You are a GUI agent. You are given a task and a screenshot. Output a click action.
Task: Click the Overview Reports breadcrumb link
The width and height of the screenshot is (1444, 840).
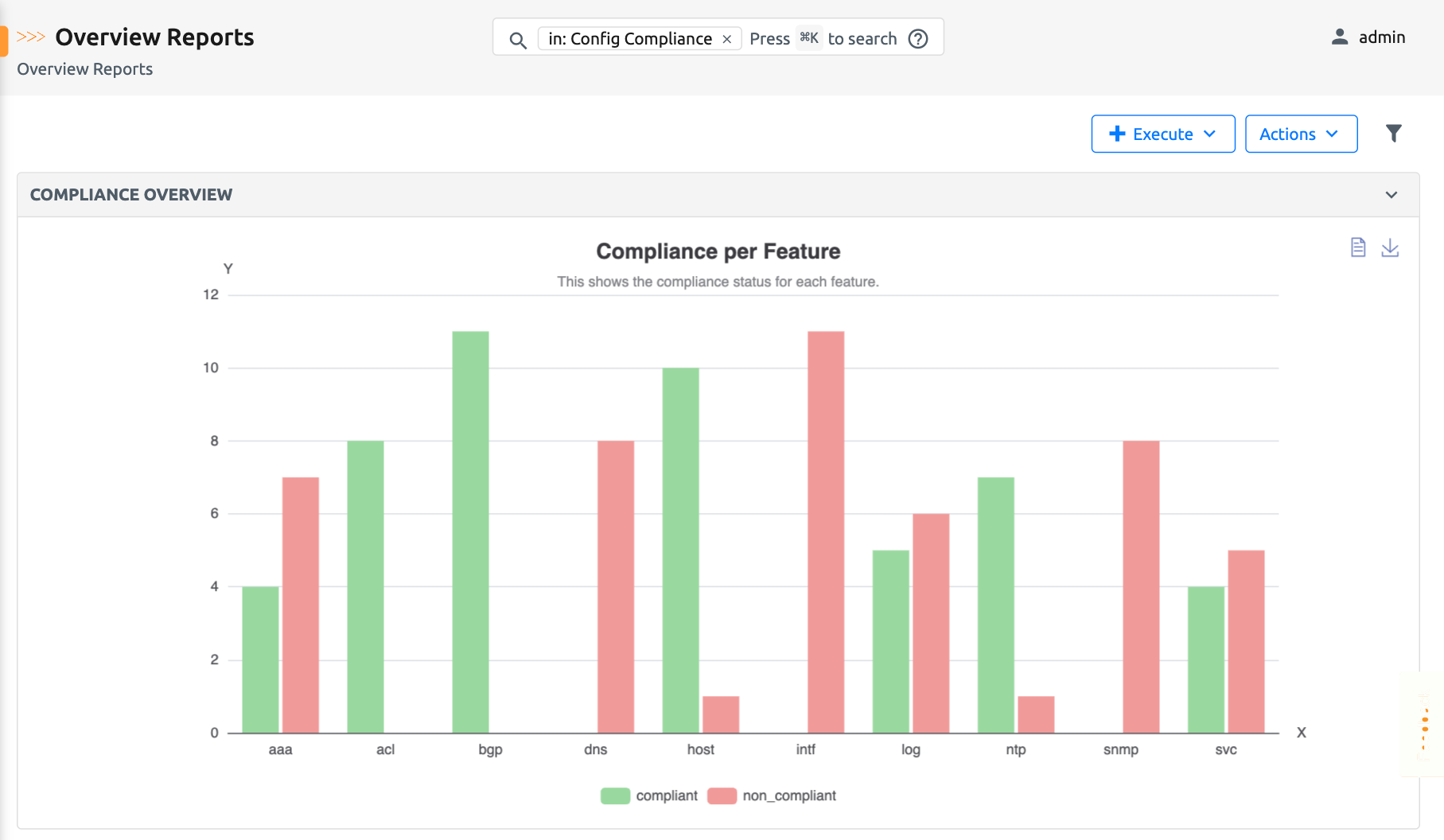coord(84,69)
